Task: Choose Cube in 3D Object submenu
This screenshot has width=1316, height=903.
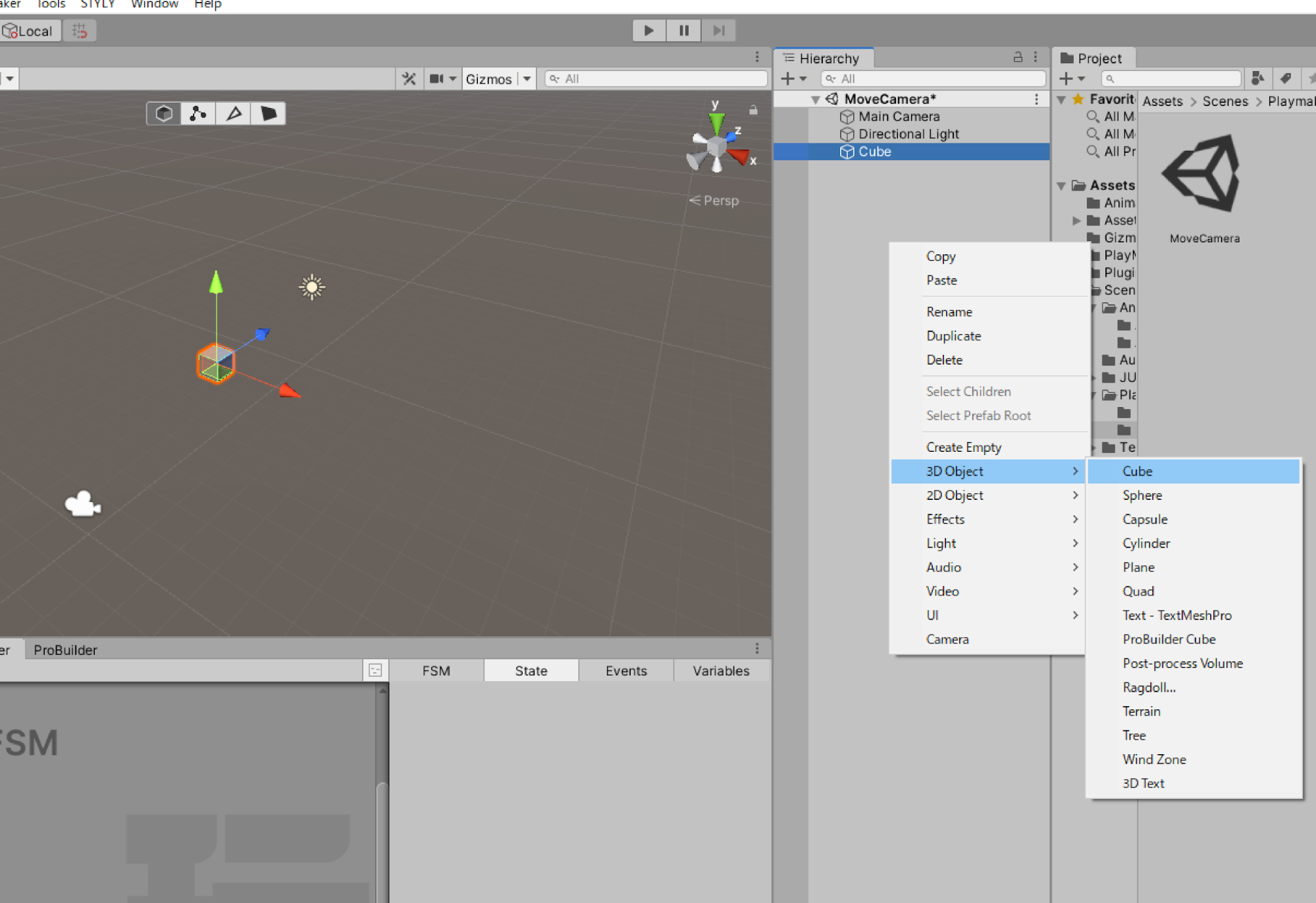Action: [1194, 472]
